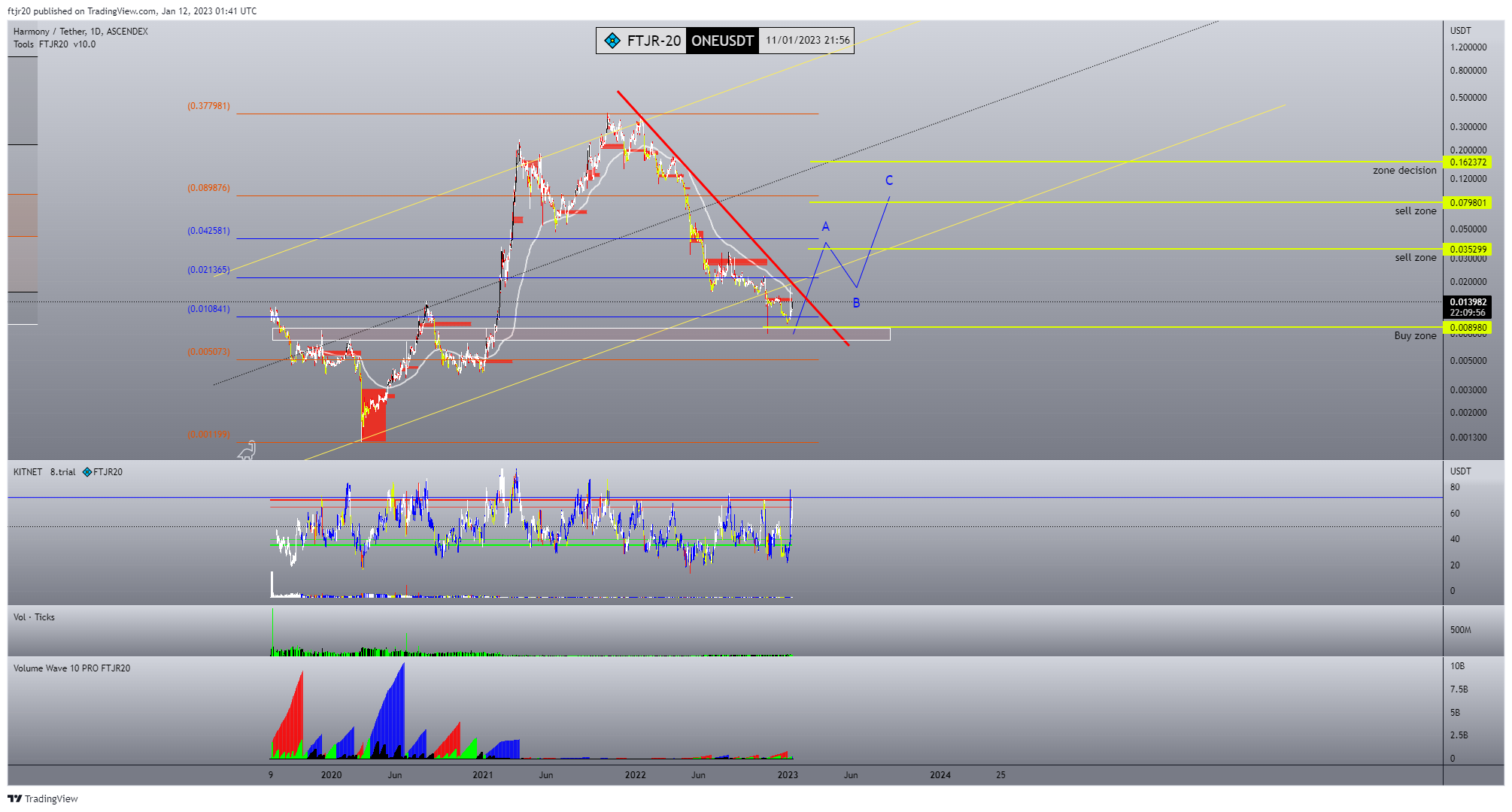Select the 0.079801 yellow price label
This screenshot has height=812, width=1512.
[x=1468, y=203]
